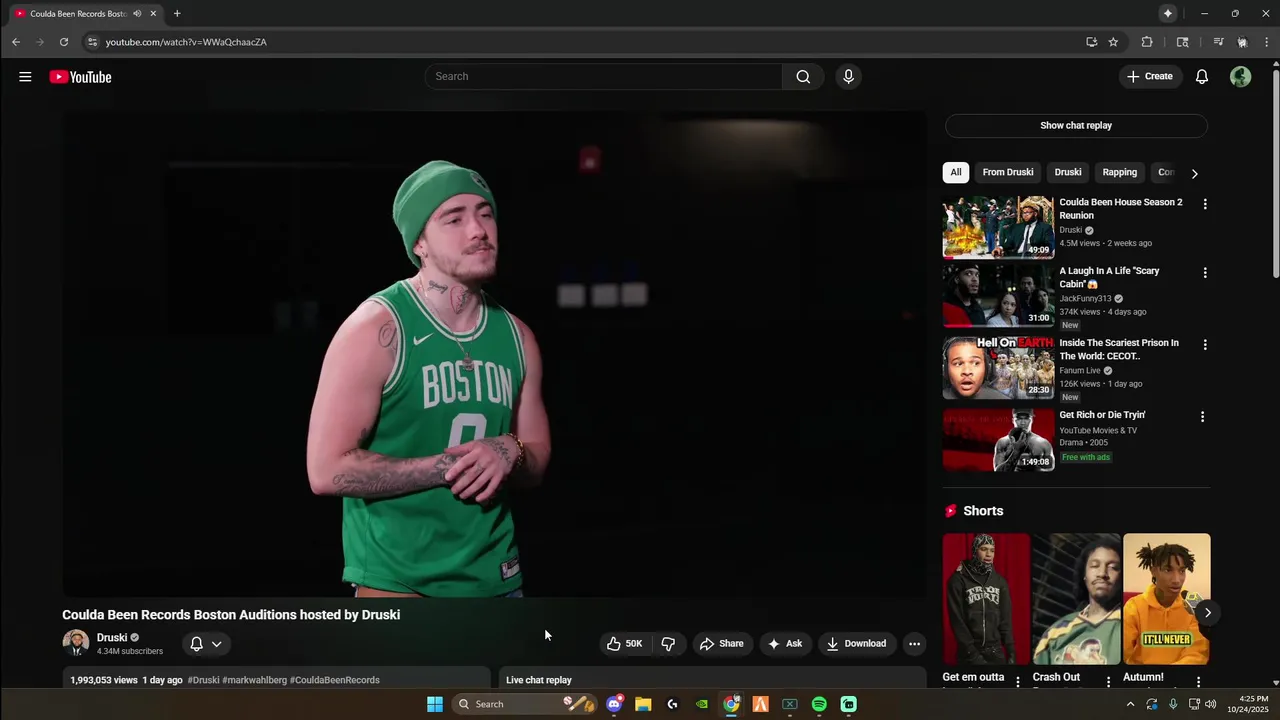Open Chrome three-dot menu

point(1266,42)
